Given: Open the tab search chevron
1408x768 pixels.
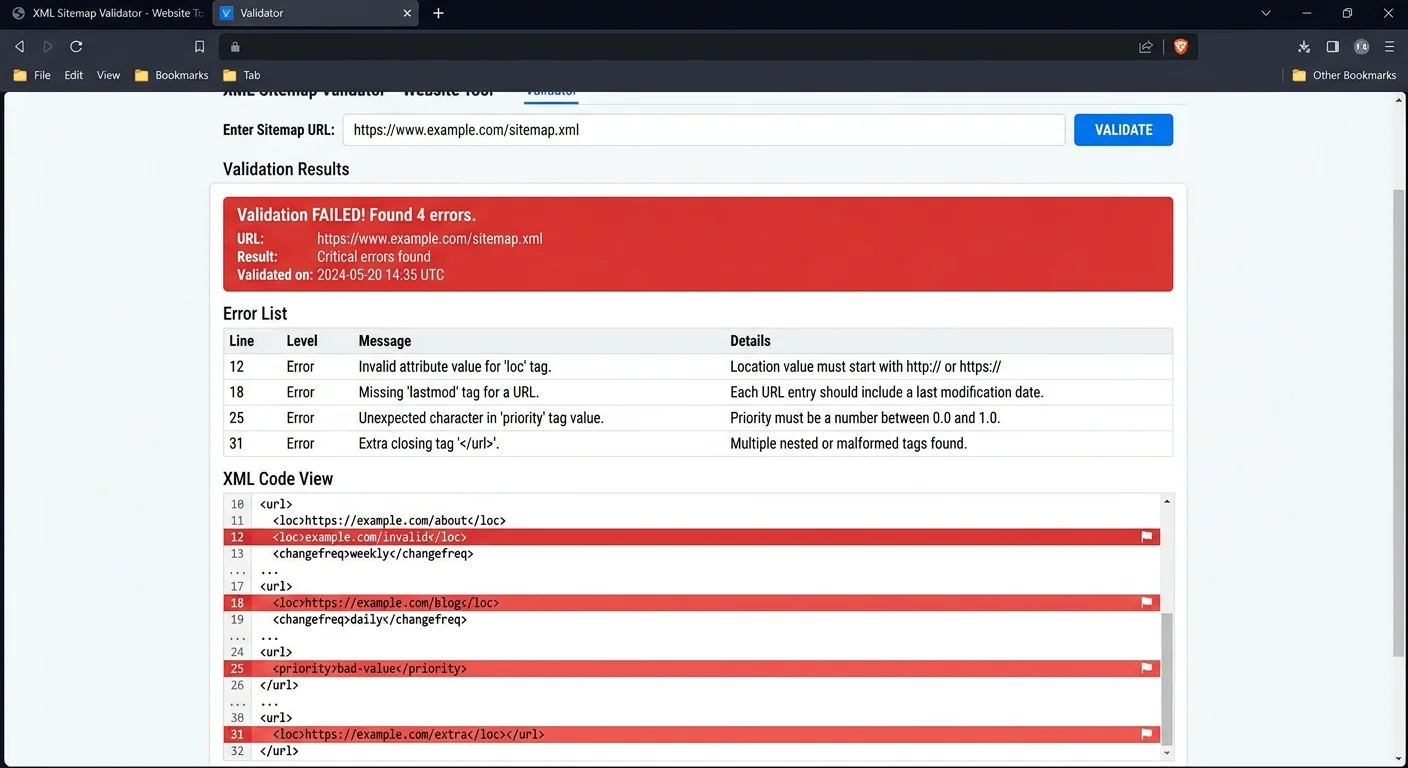Looking at the screenshot, I should point(1266,13).
